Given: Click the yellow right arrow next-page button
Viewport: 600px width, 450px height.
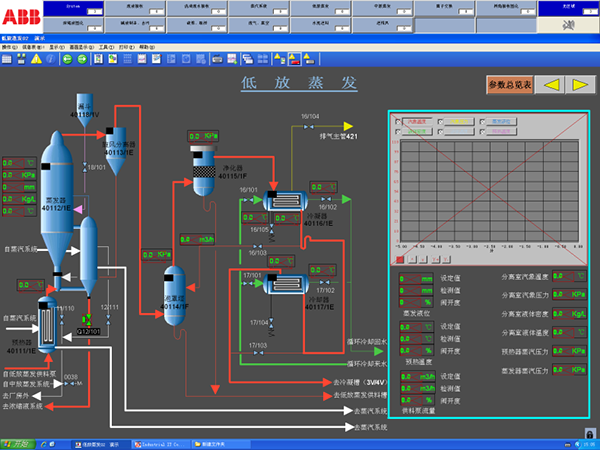Looking at the screenshot, I should point(578,85).
